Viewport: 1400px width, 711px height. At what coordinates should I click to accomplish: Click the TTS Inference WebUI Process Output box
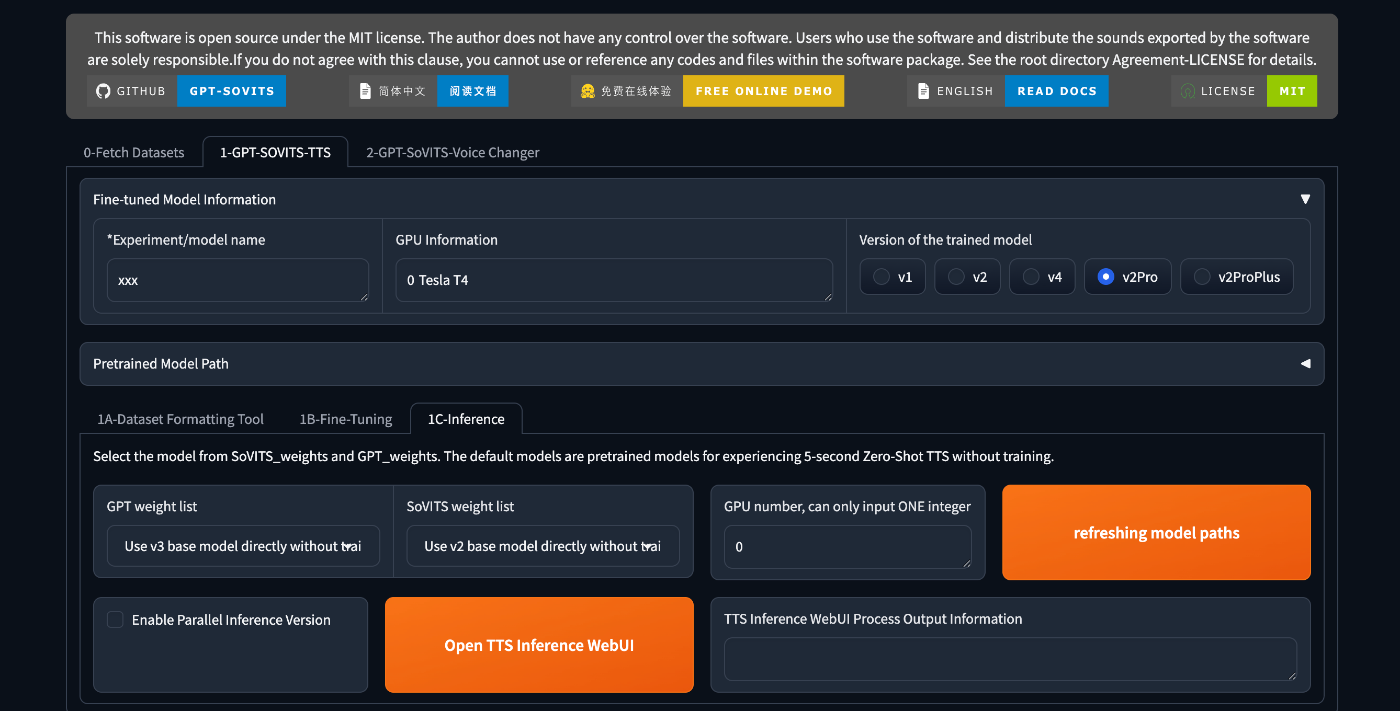[x=1010, y=660]
